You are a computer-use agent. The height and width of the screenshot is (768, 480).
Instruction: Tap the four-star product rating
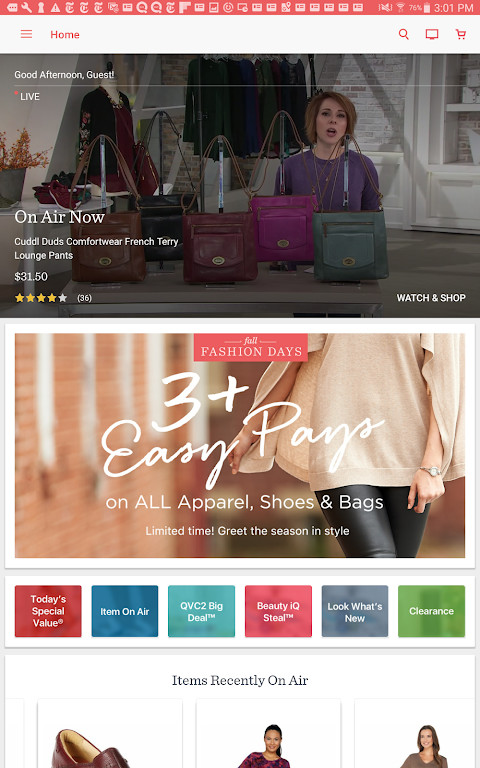(x=41, y=298)
